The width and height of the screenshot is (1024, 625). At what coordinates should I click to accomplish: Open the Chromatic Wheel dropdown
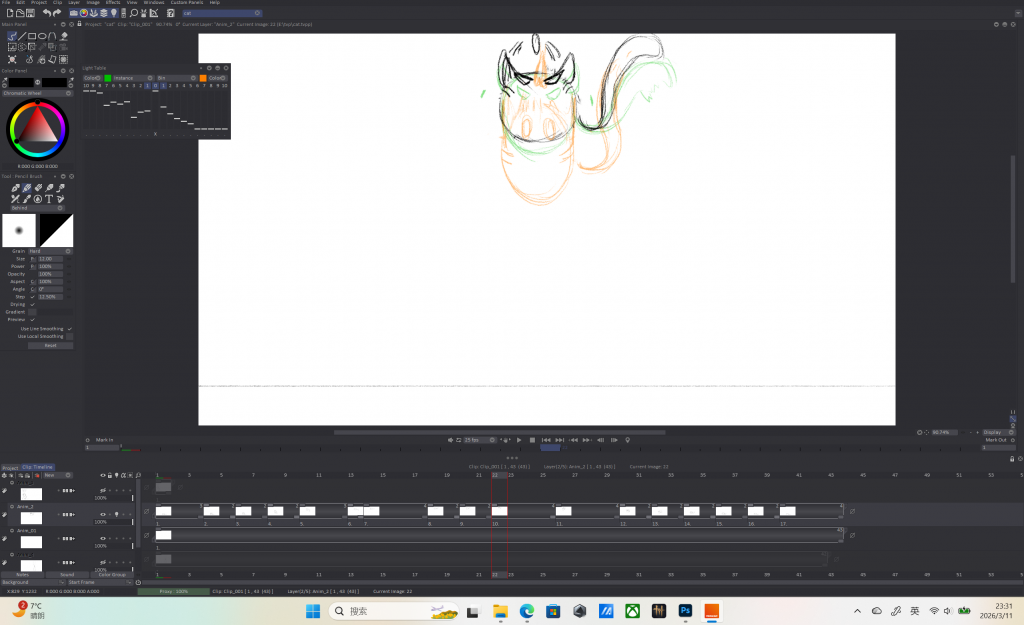click(x=35, y=93)
